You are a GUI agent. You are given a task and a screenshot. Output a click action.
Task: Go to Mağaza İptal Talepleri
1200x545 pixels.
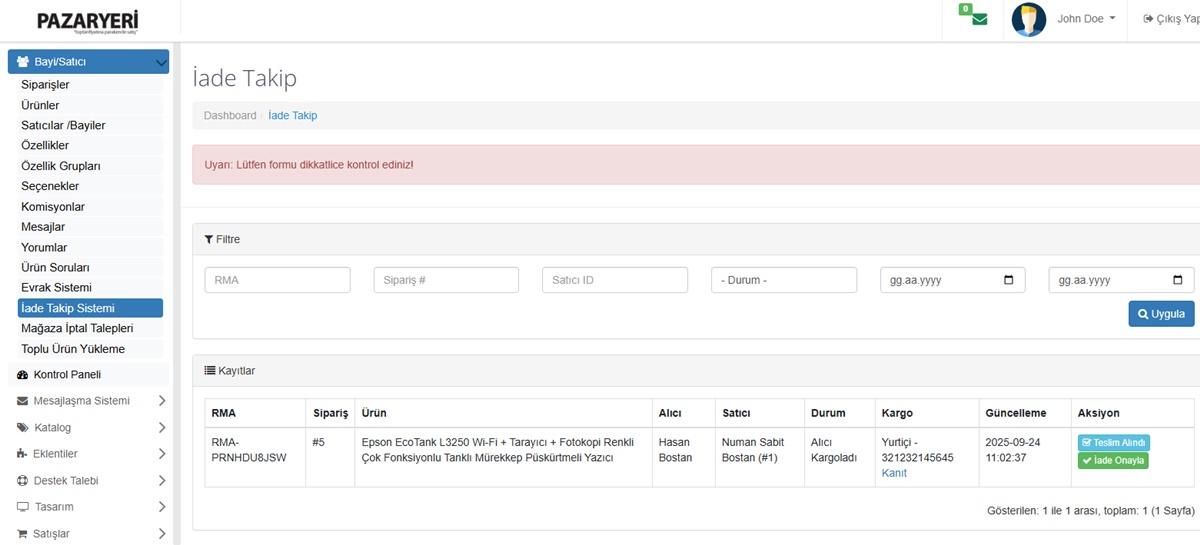(x=77, y=328)
